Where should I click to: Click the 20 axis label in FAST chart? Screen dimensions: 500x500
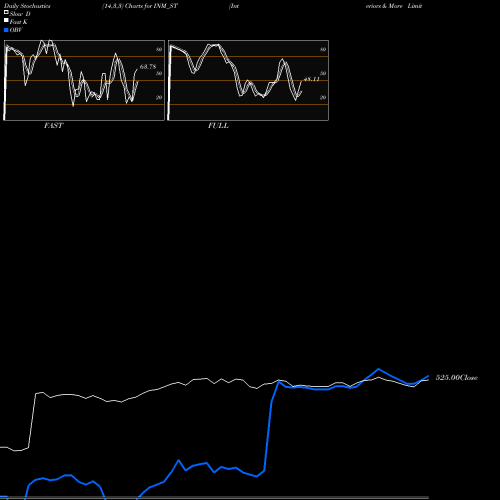click(x=159, y=97)
